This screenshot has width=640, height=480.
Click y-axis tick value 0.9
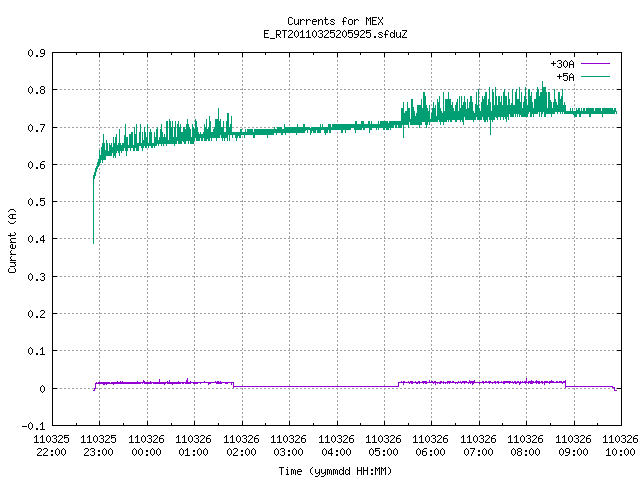(37, 53)
